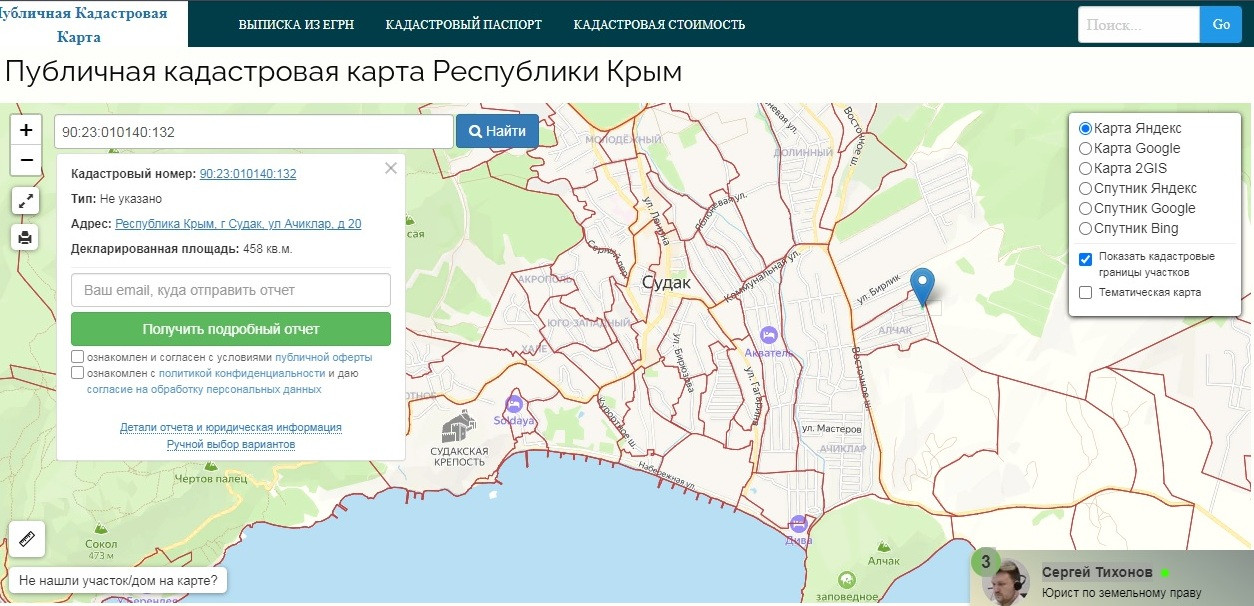Toggle Показать кадастровые границы участков checkbox
Image resolution: width=1254 pixels, height=606 pixels.
click(x=1086, y=259)
